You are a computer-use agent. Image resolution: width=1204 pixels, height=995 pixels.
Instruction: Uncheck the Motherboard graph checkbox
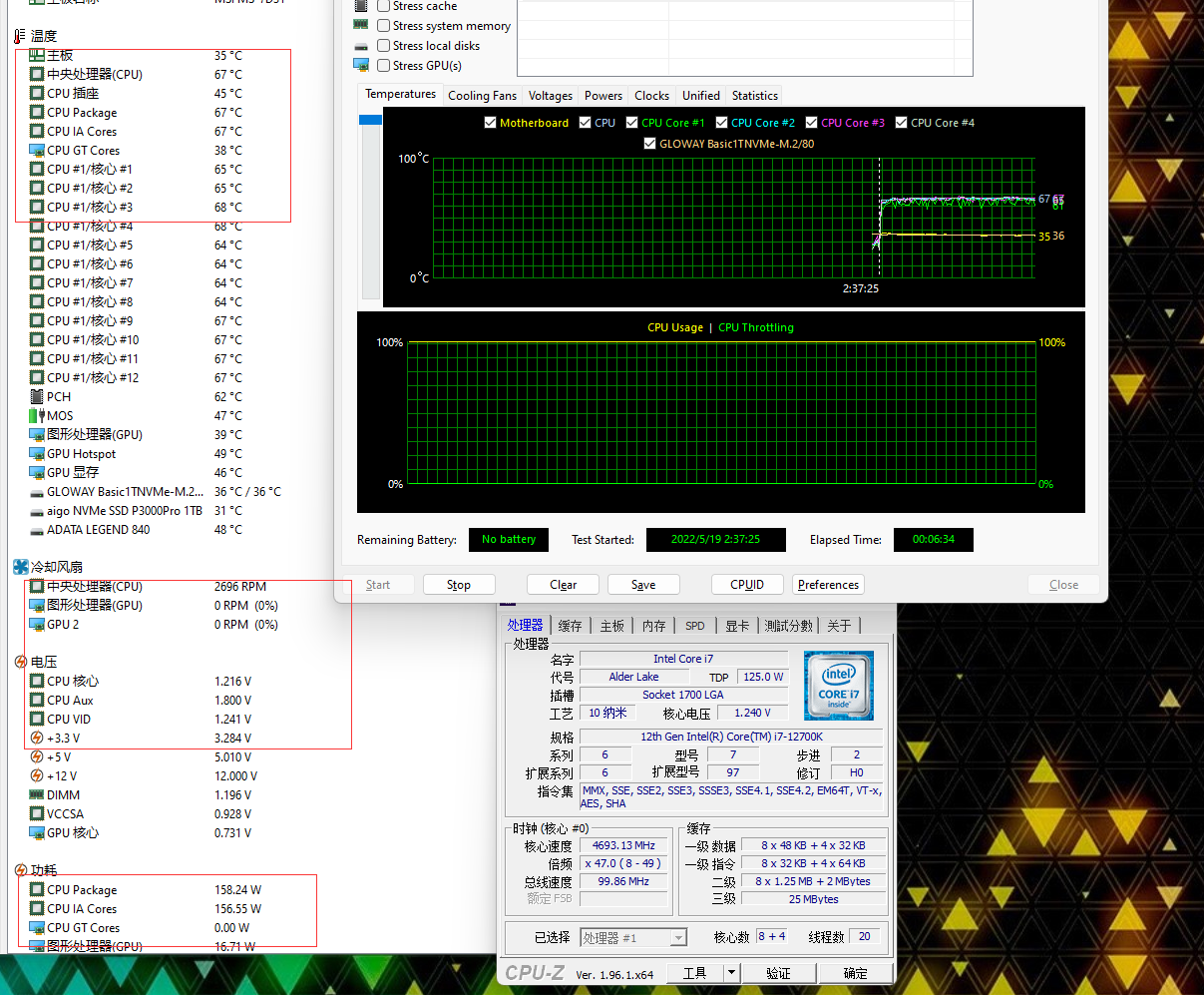tap(490, 123)
